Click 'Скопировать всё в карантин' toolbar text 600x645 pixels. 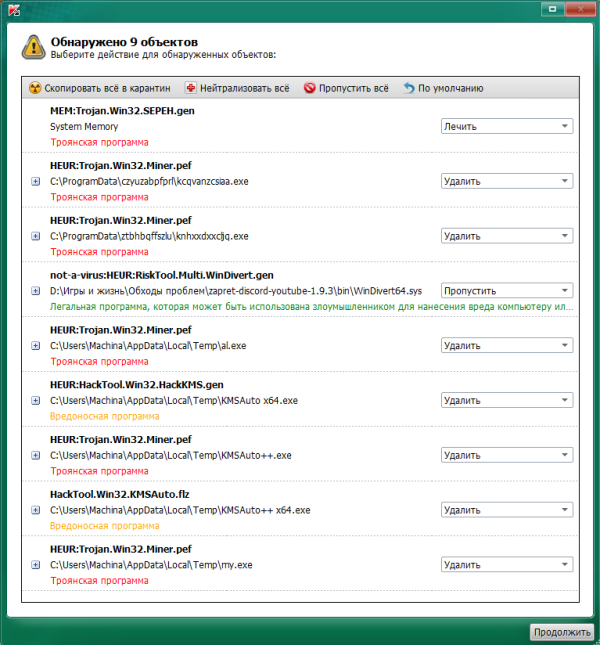(x=107, y=88)
